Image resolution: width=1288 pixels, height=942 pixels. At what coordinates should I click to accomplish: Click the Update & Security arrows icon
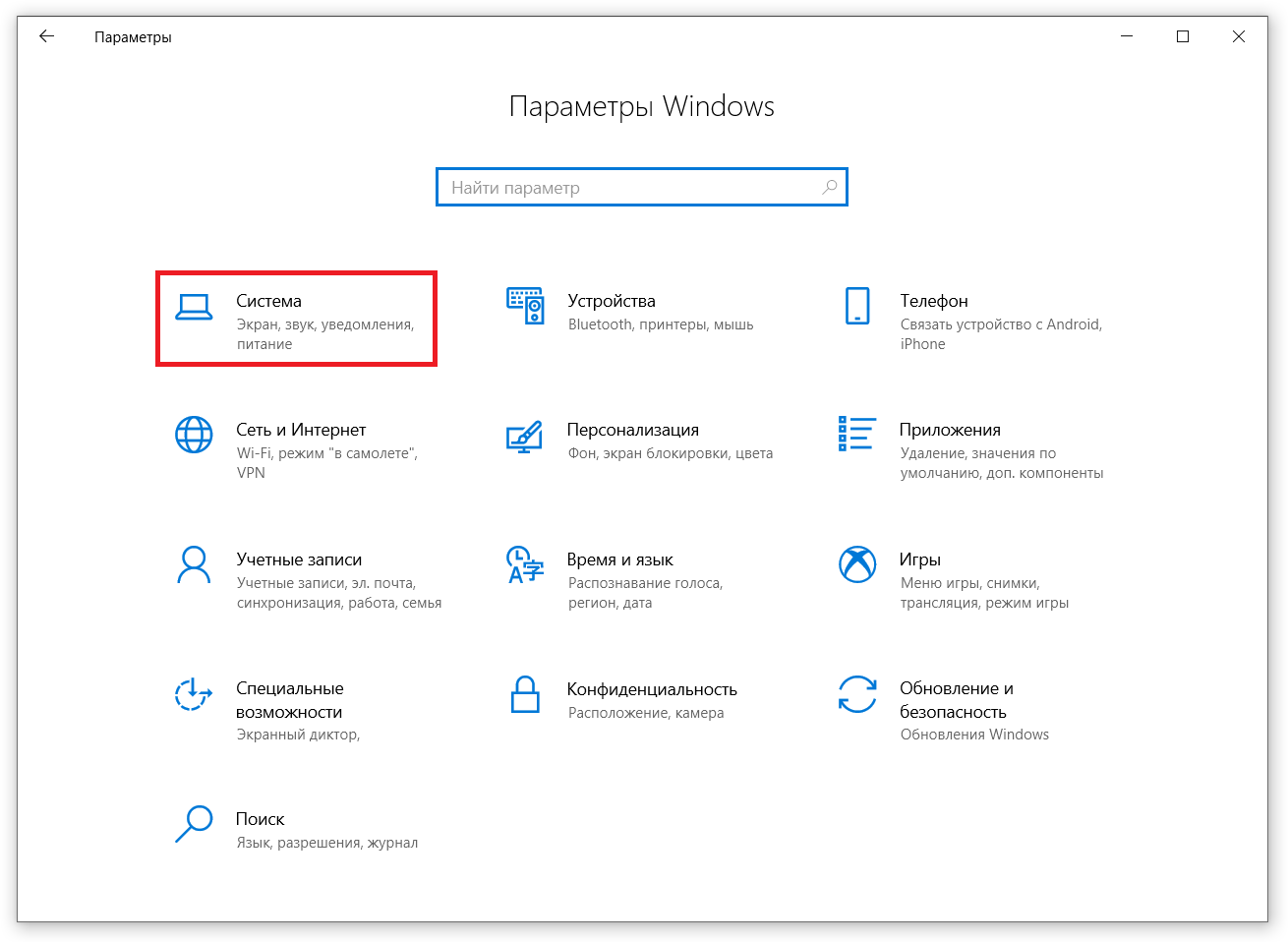click(857, 694)
